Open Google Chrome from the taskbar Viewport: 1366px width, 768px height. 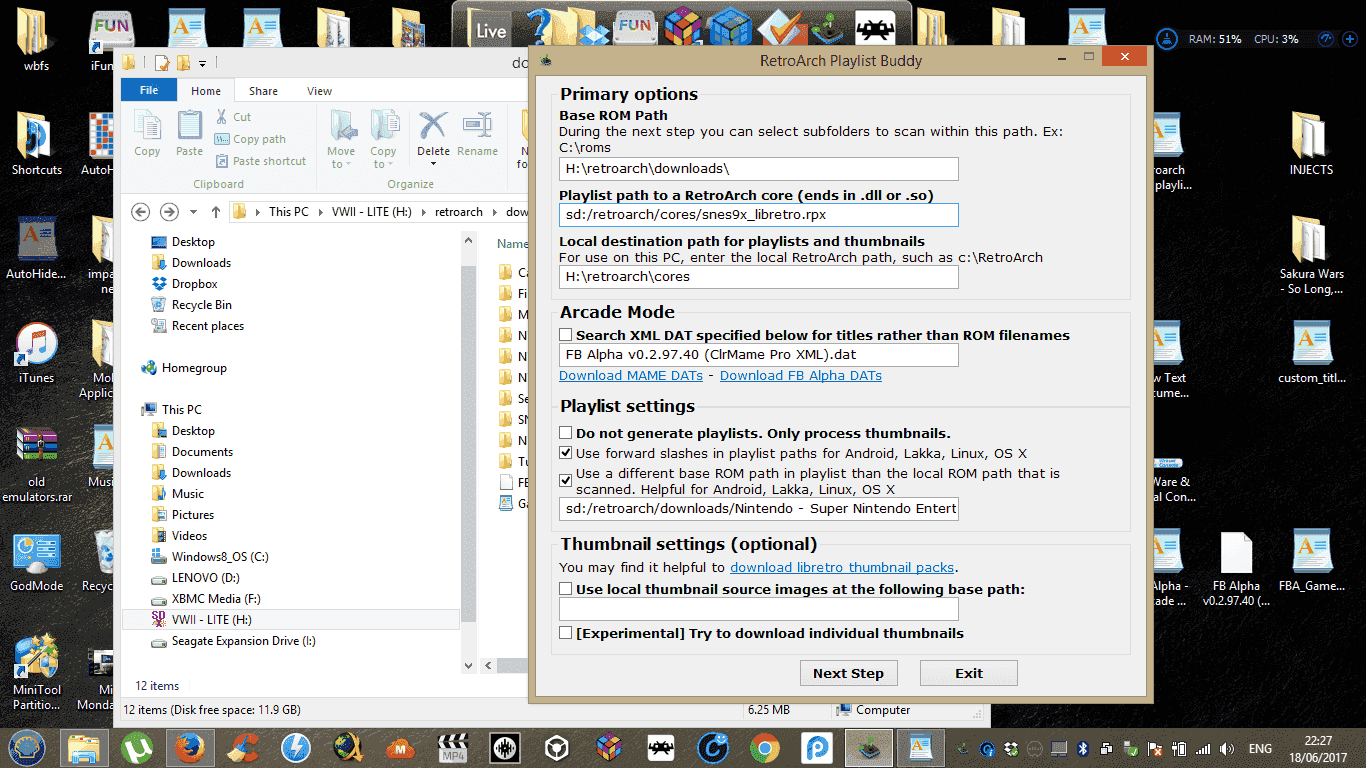click(765, 747)
